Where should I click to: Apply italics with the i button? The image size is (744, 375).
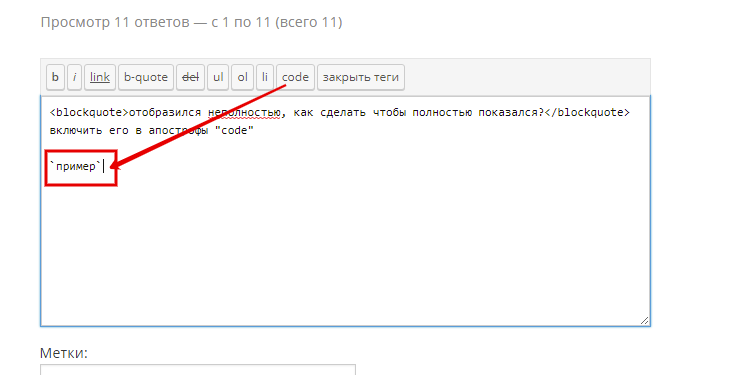pos(74,77)
